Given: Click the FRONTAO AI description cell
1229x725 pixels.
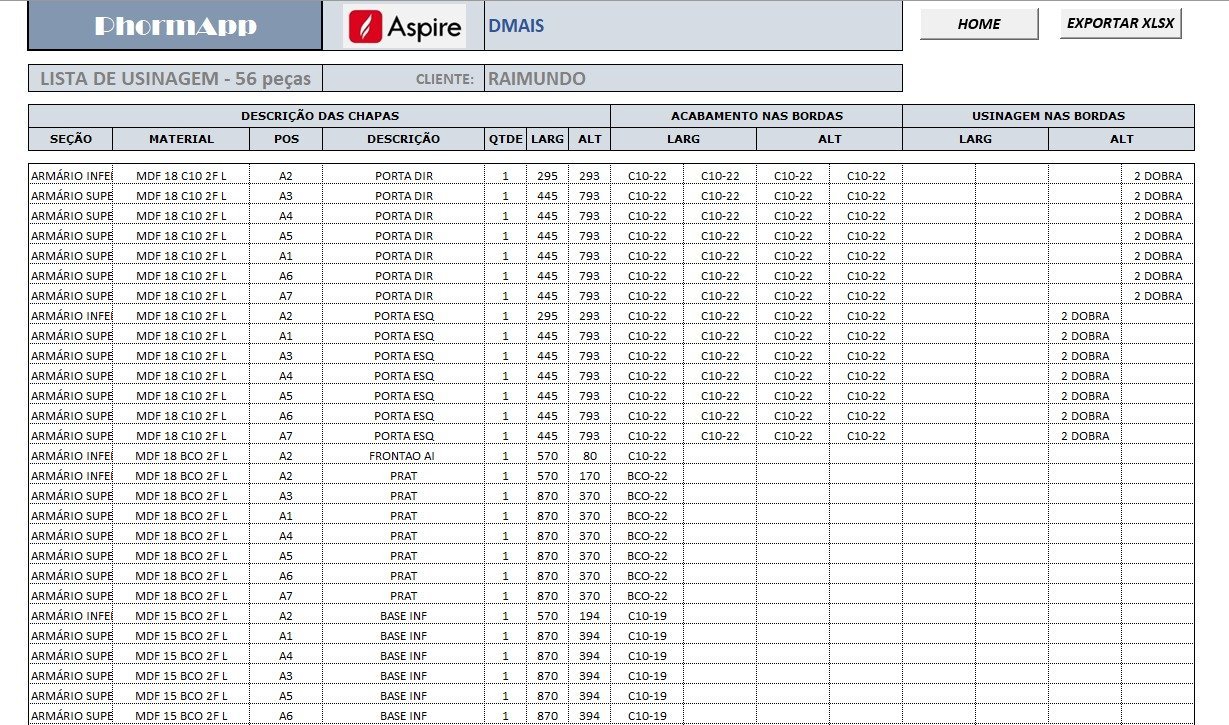Looking at the screenshot, I should click(x=403, y=456).
